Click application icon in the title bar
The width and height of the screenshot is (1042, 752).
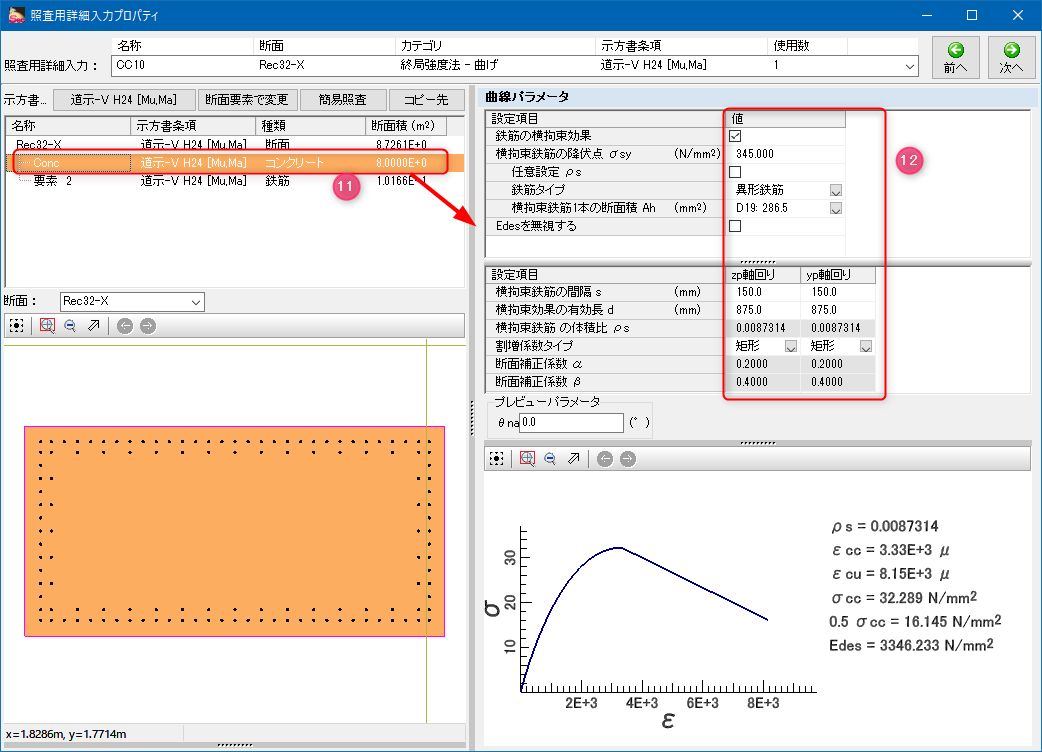16,15
